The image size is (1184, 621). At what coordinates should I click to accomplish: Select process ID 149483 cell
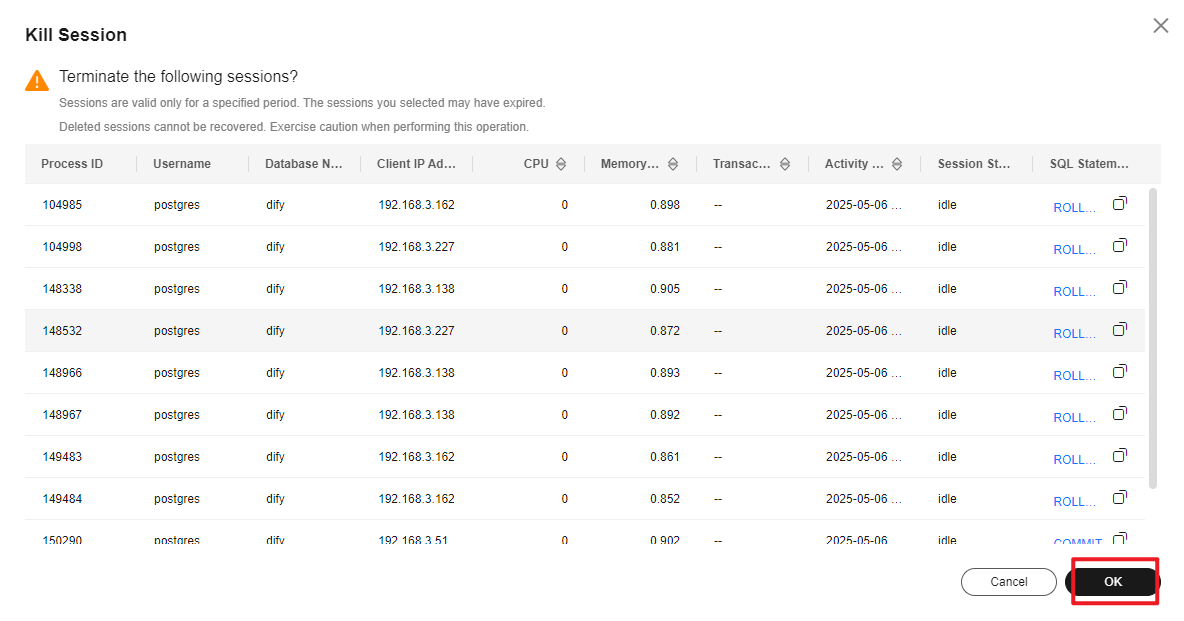coord(62,457)
